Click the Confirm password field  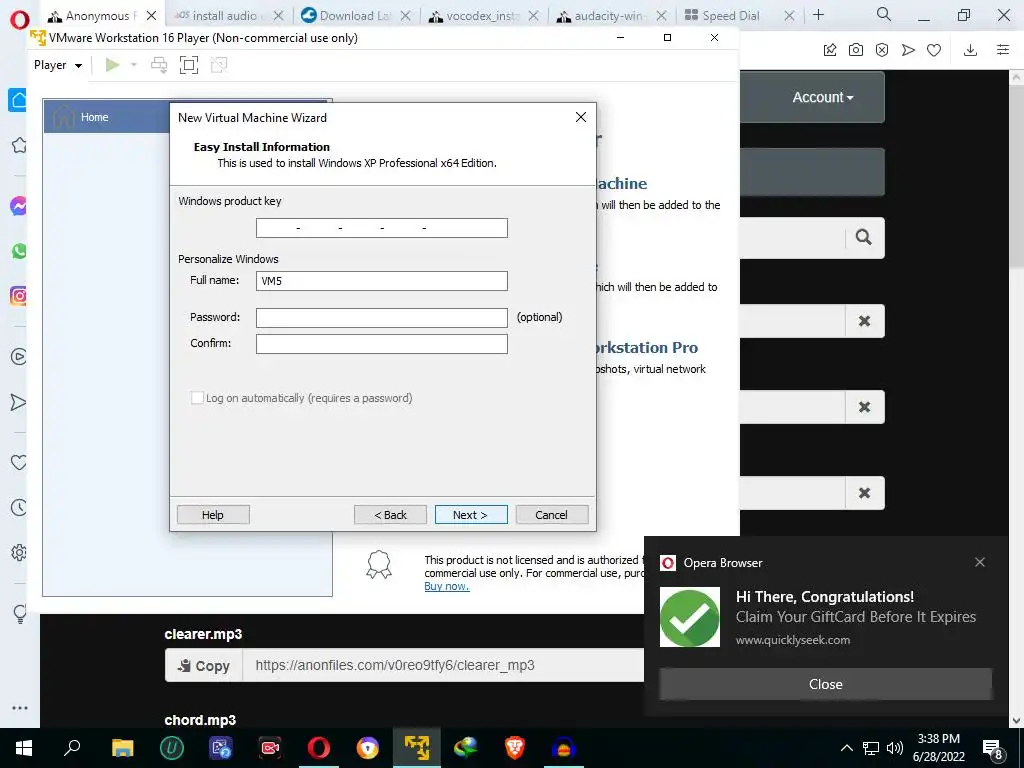pyautogui.click(x=381, y=344)
